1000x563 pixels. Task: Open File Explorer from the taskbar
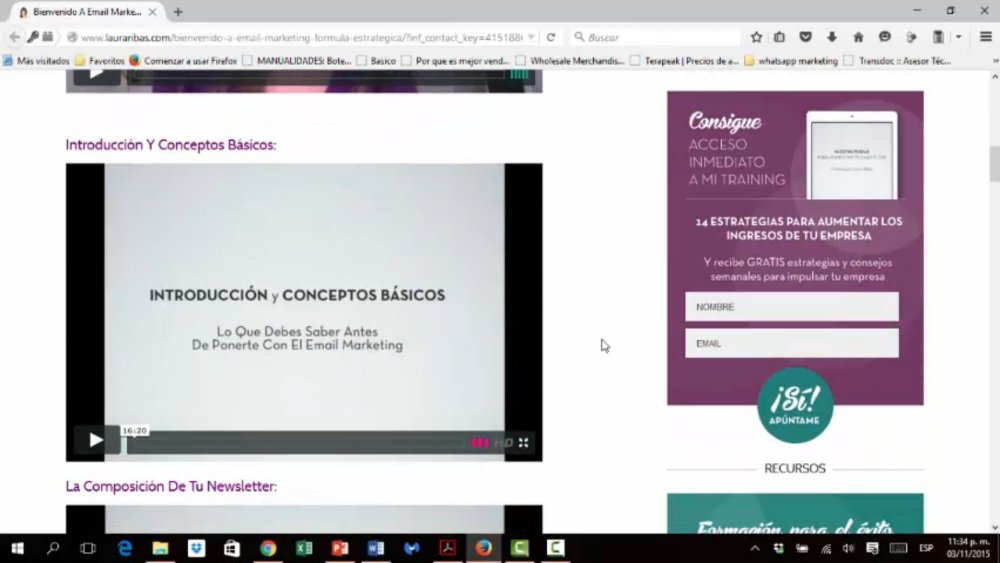pos(160,548)
